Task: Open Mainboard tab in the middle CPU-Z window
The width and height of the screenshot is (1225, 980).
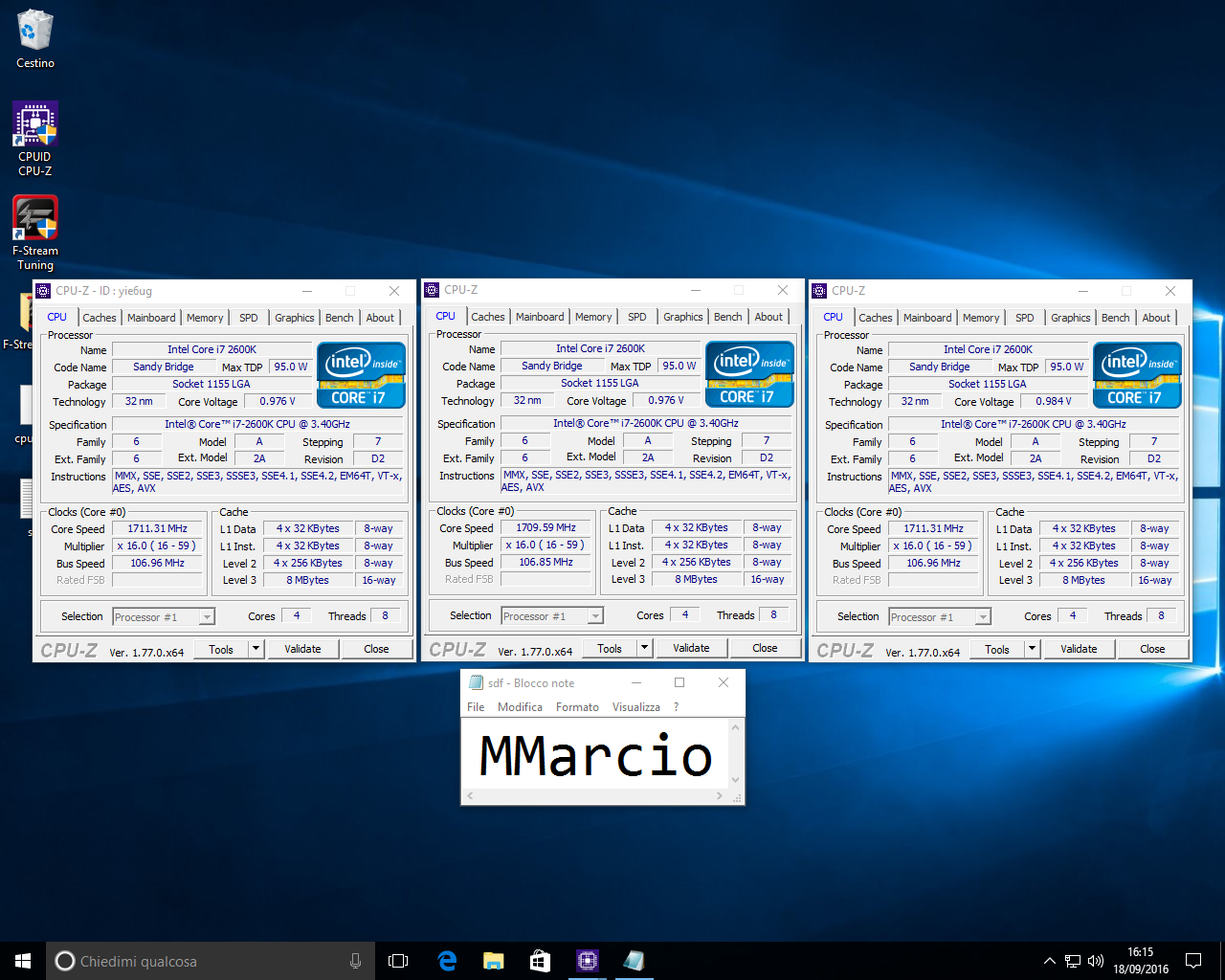Action: (540, 317)
